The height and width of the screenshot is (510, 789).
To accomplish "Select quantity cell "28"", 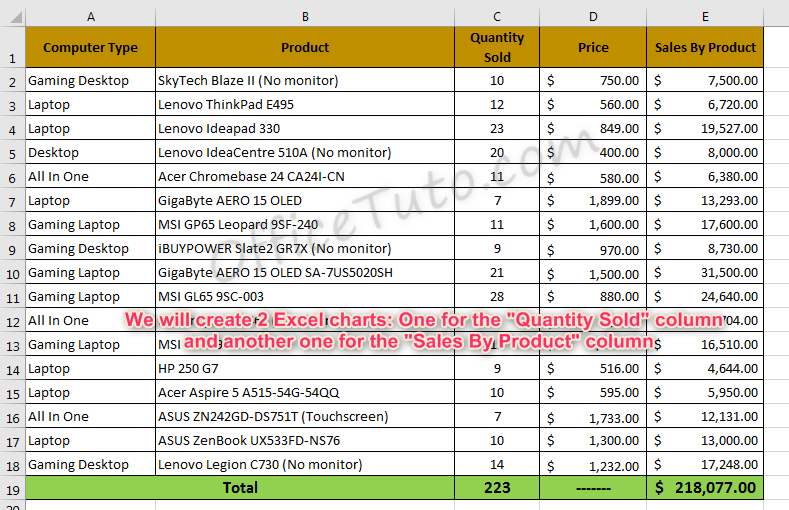I will point(497,297).
